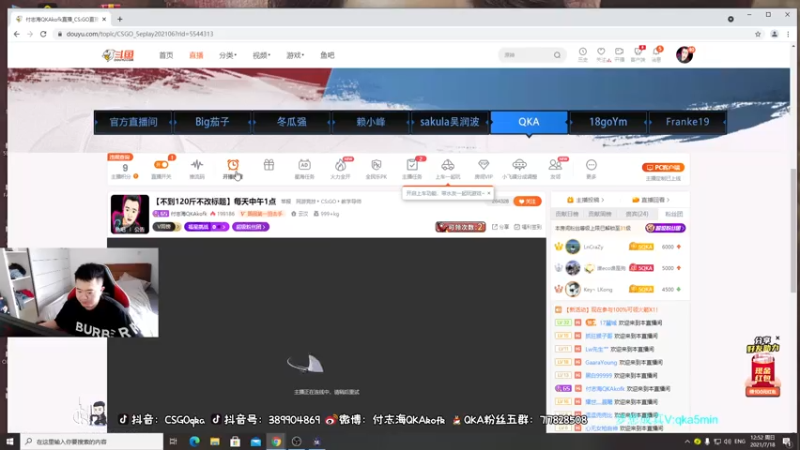
Task: Click the orange follow button
Action: pyautogui.click(x=527, y=201)
